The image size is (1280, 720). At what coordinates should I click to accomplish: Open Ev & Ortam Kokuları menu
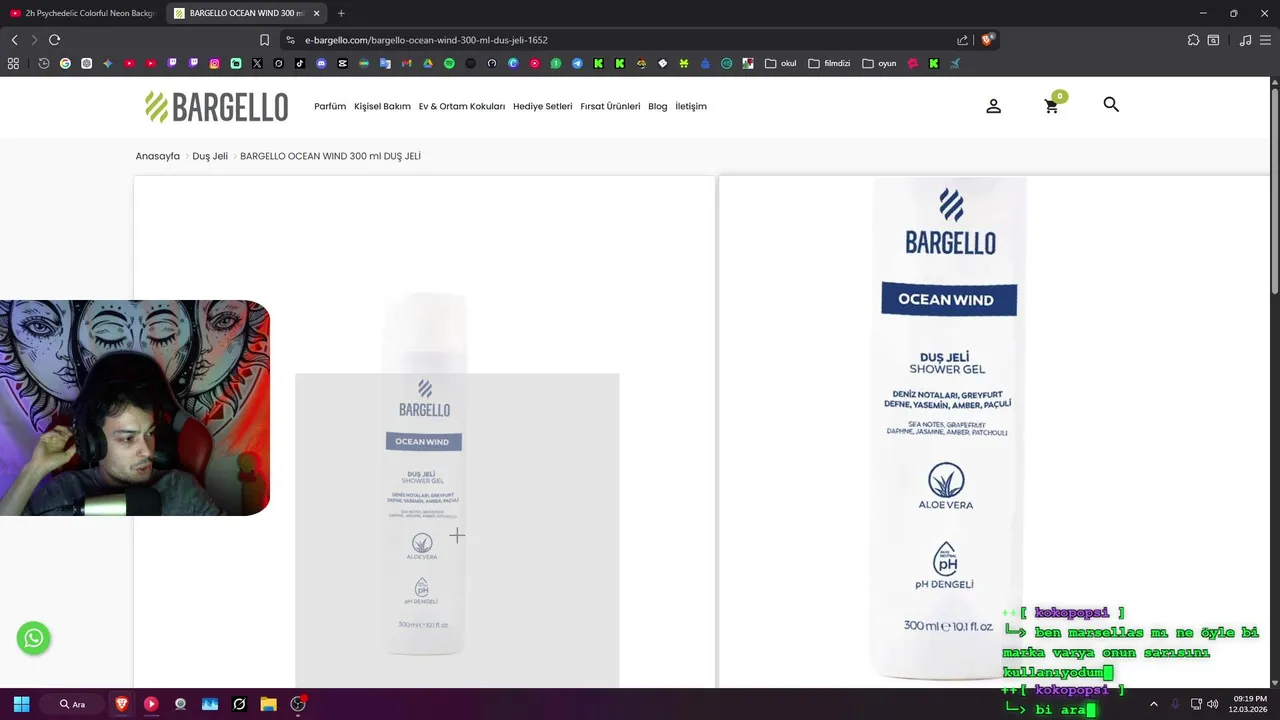[462, 106]
